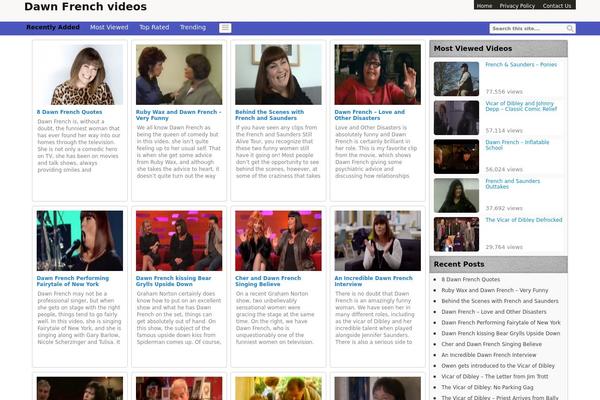Open recent post Cher and Dawn French Singing Believe
The height and width of the screenshot is (400, 600).
coord(491,344)
